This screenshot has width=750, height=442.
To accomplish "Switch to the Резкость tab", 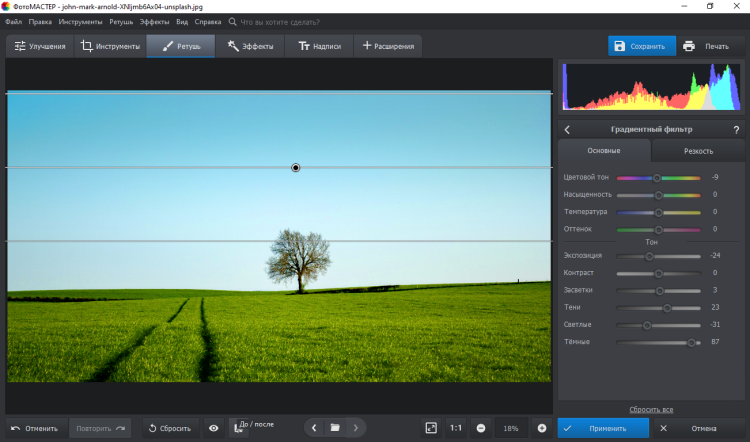I will pyautogui.click(x=698, y=151).
